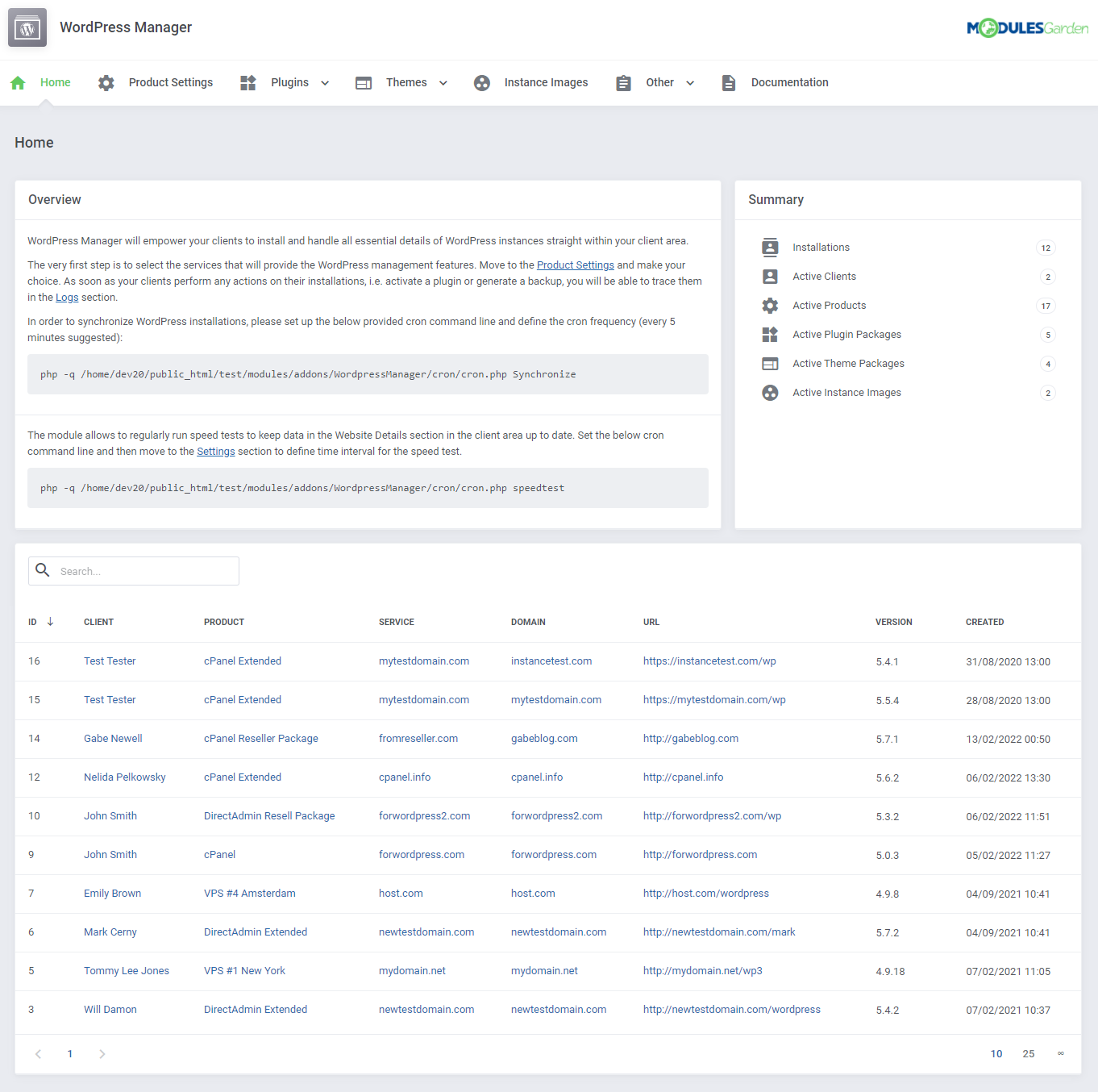Click the Active Products gear icon
This screenshot has height=1092, width=1098.
tap(770, 306)
